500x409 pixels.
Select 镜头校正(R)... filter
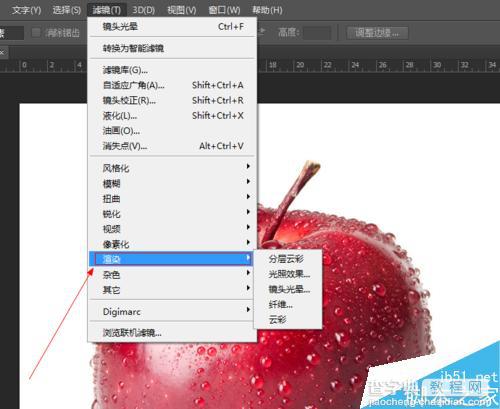(x=173, y=100)
